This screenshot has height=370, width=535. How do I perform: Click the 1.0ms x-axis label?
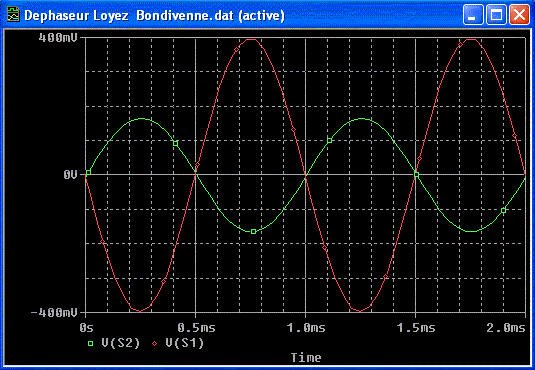(x=306, y=328)
